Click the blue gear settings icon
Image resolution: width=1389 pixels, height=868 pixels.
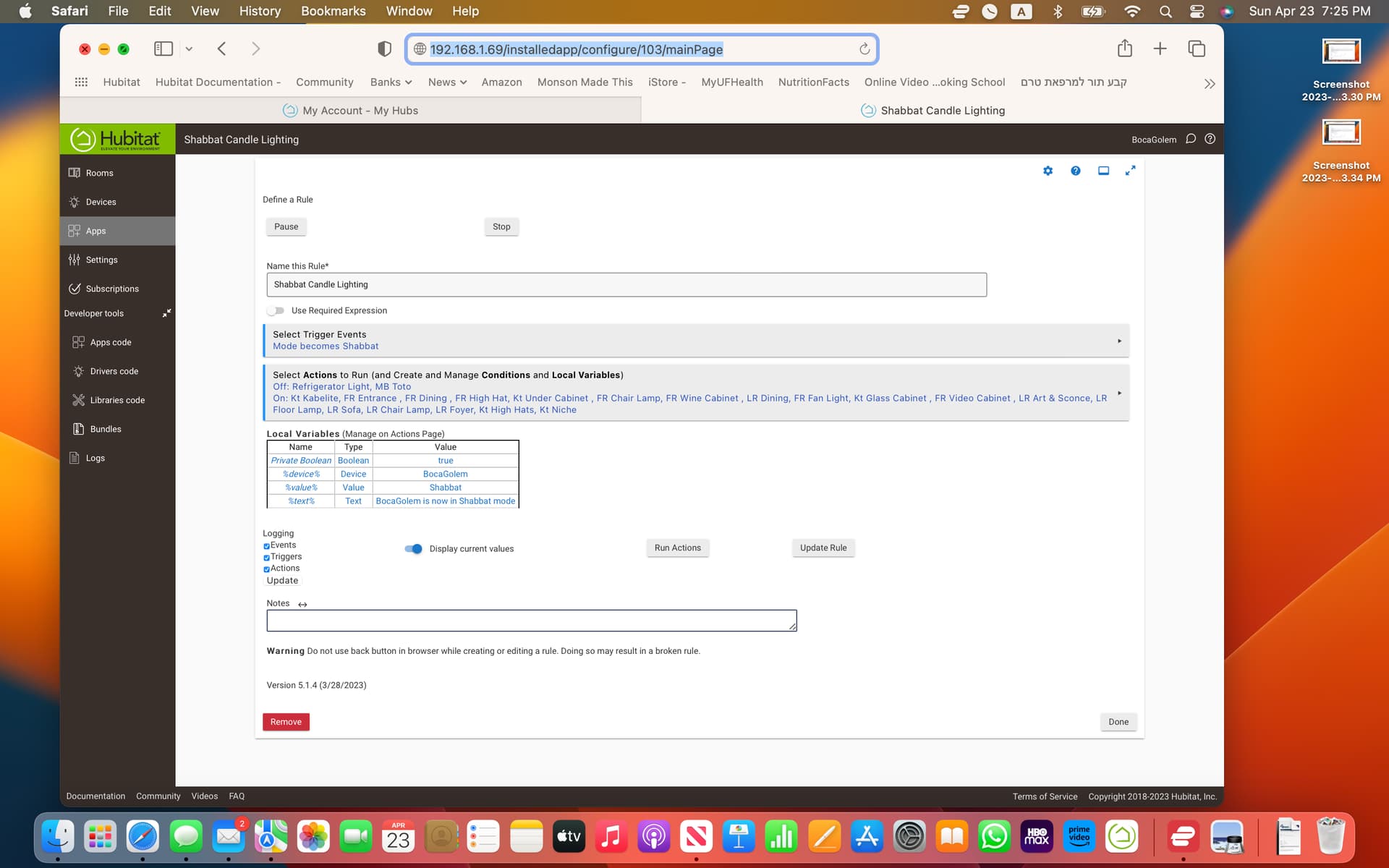coord(1048,171)
